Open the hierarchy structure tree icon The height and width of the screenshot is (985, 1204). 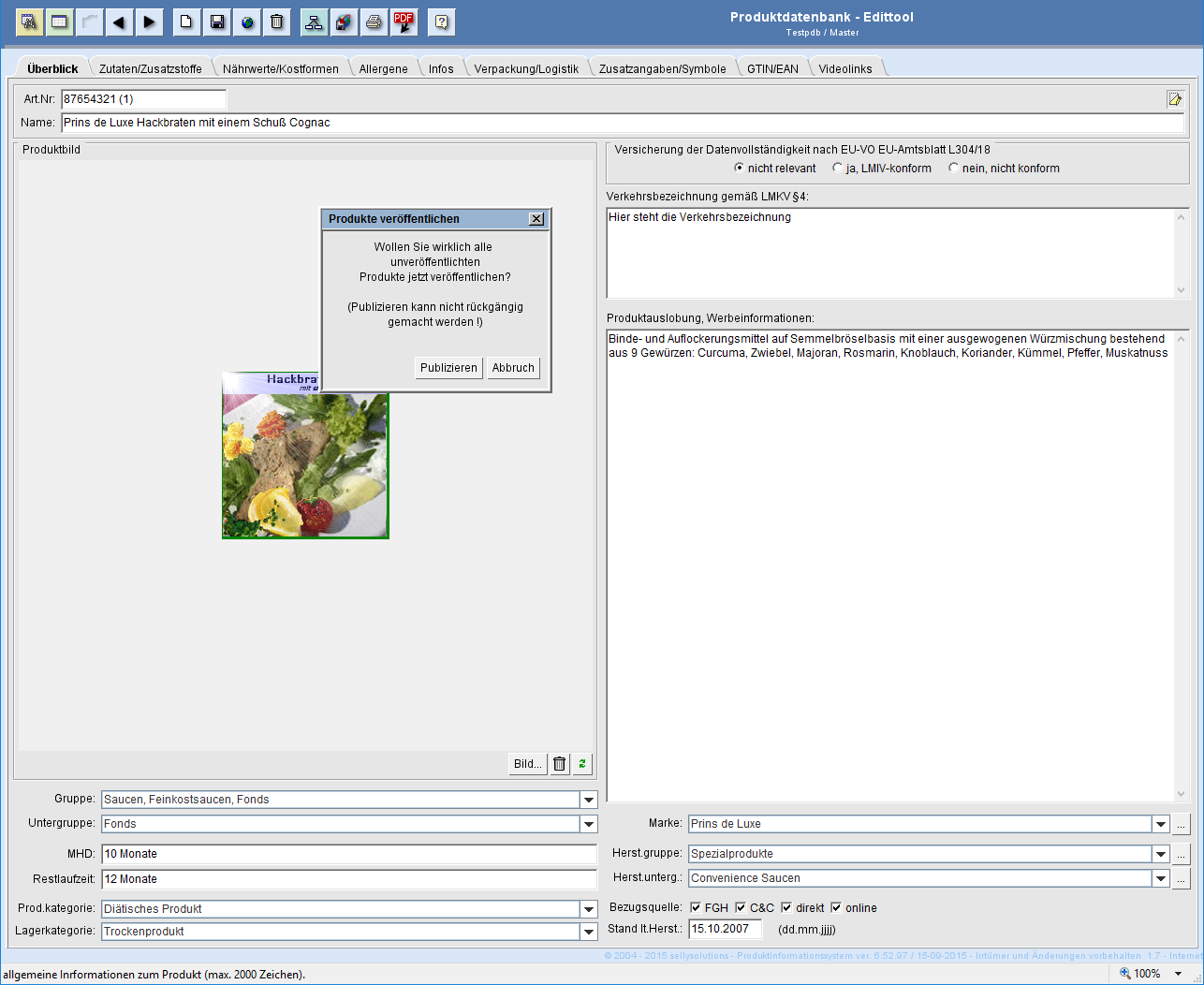point(315,22)
